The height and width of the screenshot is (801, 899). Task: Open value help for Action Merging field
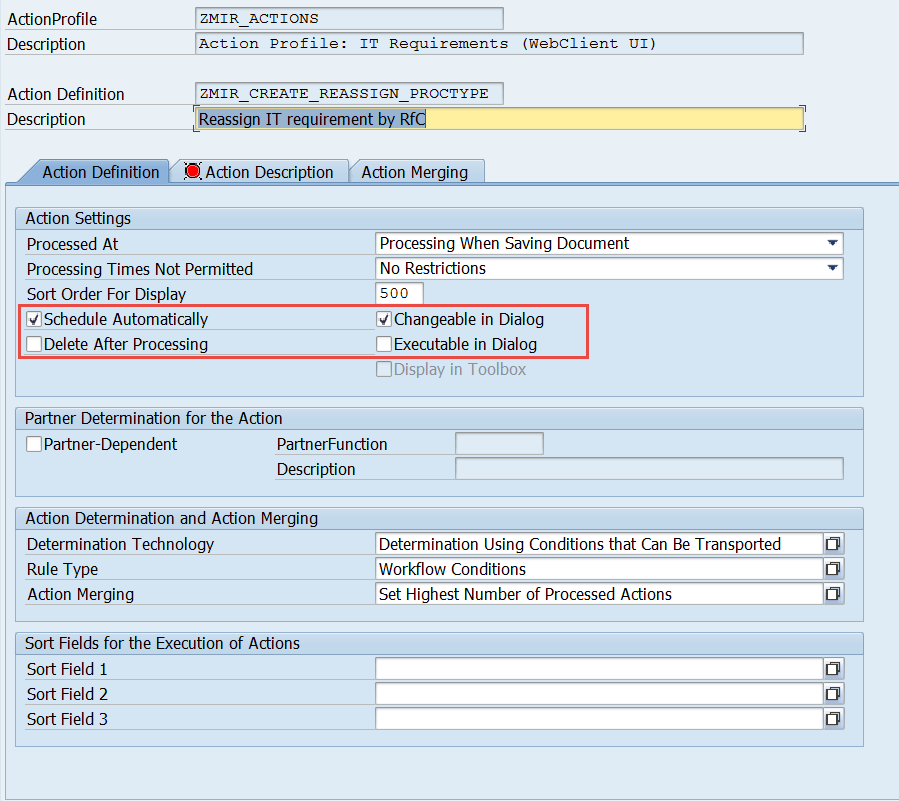[833, 594]
